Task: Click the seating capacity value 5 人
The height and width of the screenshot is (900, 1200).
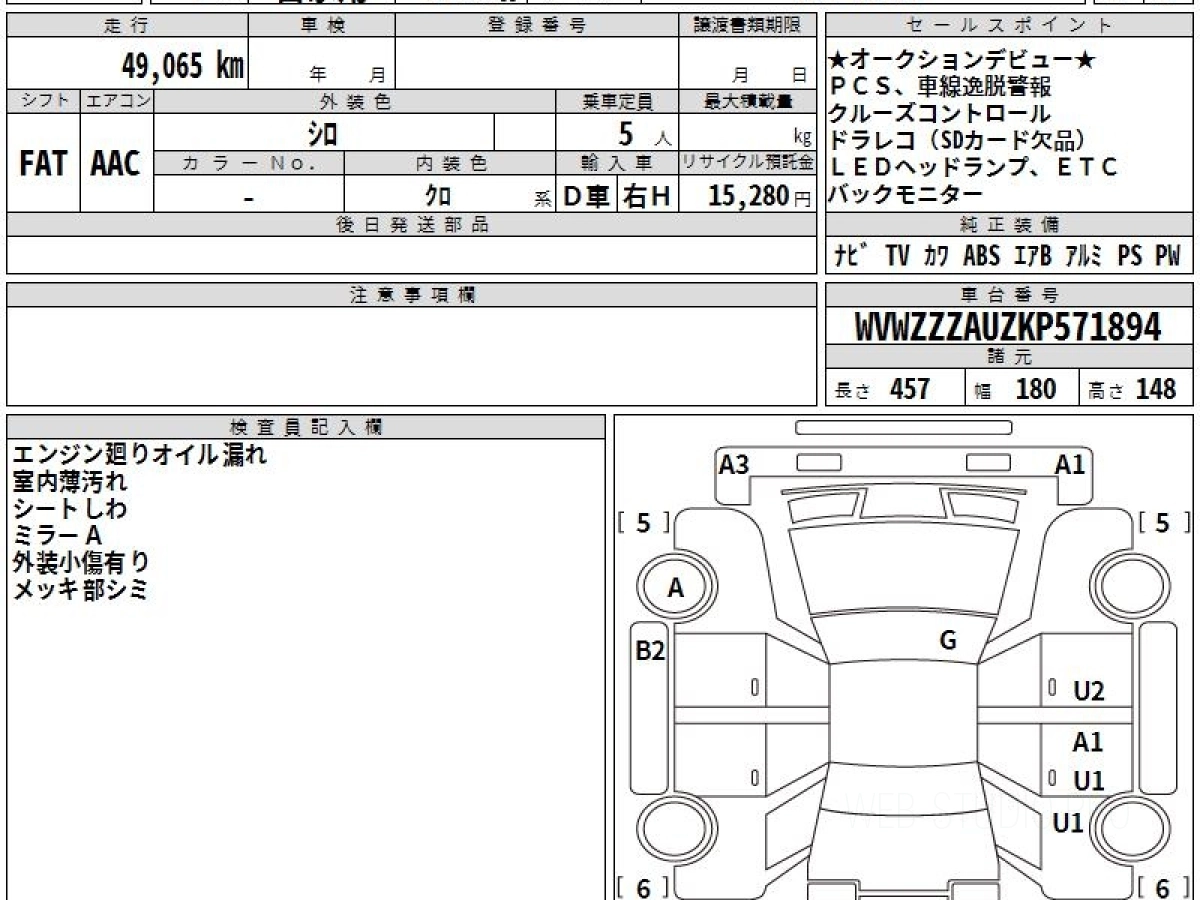Action: tap(644, 133)
